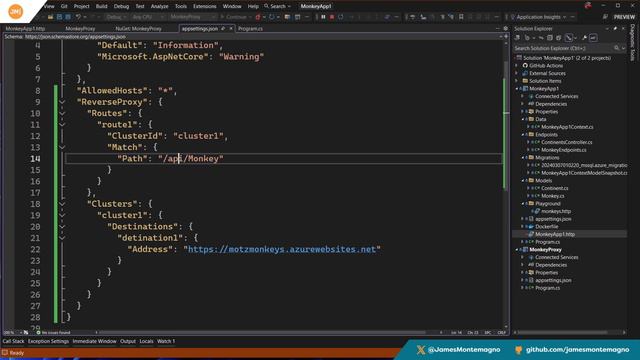The height and width of the screenshot is (360, 640).
Task: Switch to the NuGet: MonkeyProxy tab
Action: click(138, 29)
